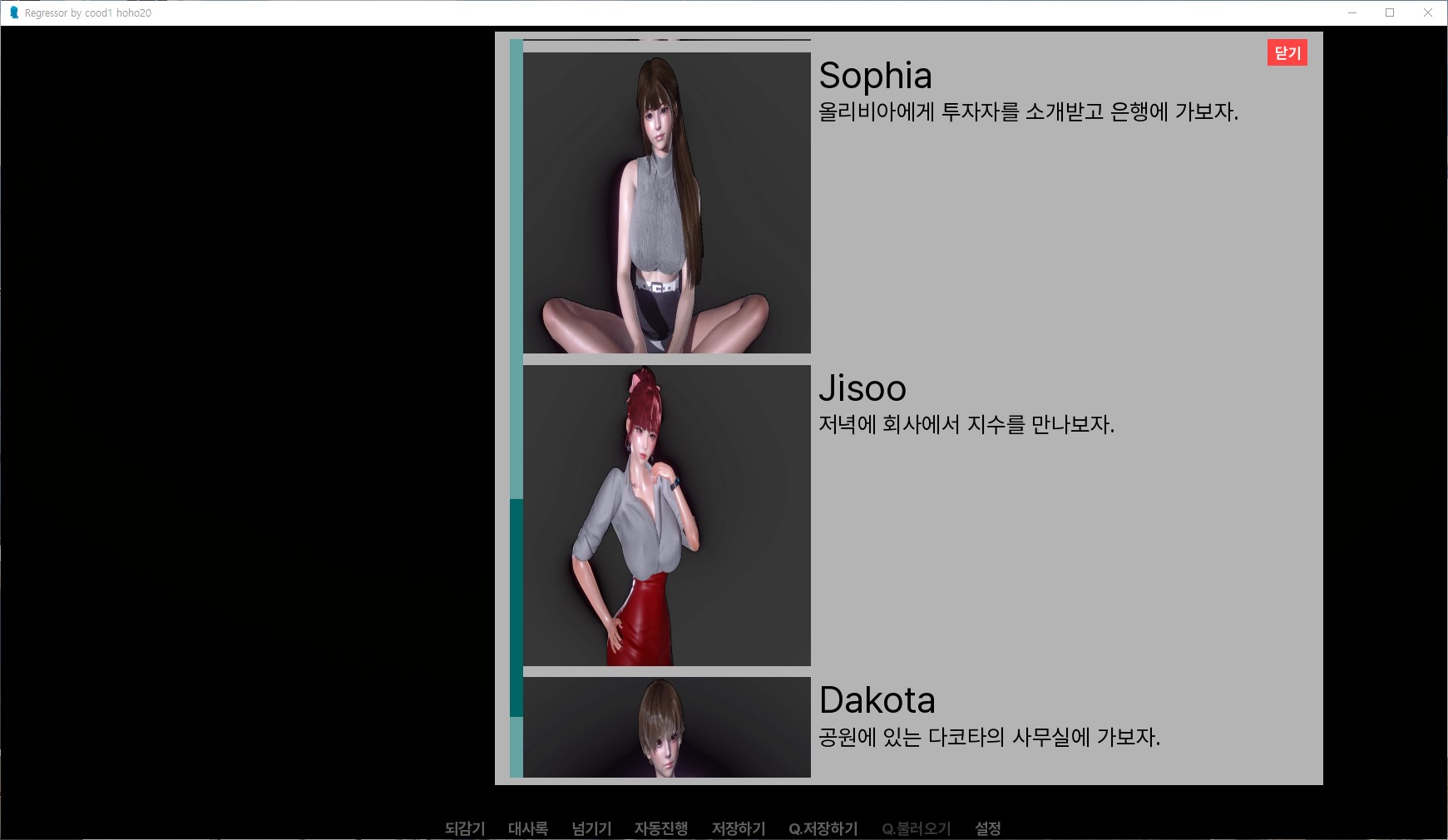The width and height of the screenshot is (1448, 840).
Task: Maximize the Regressor window
Action: tap(1389, 12)
